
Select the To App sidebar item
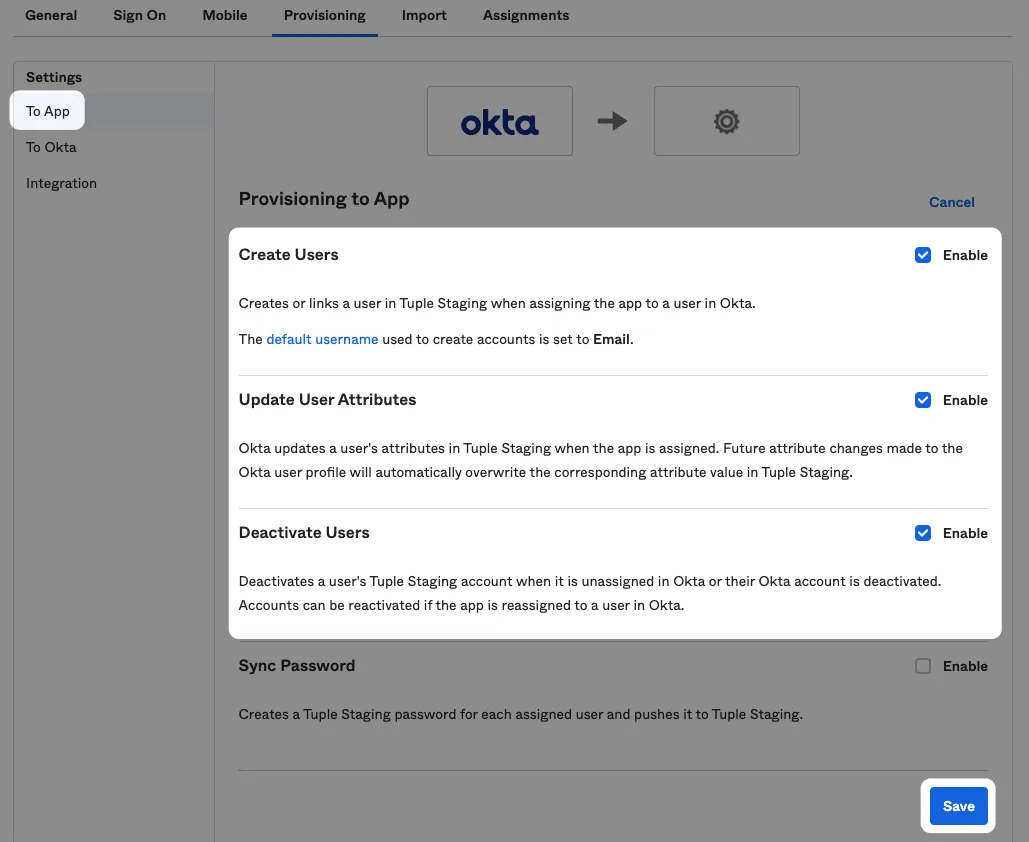tap(47, 111)
